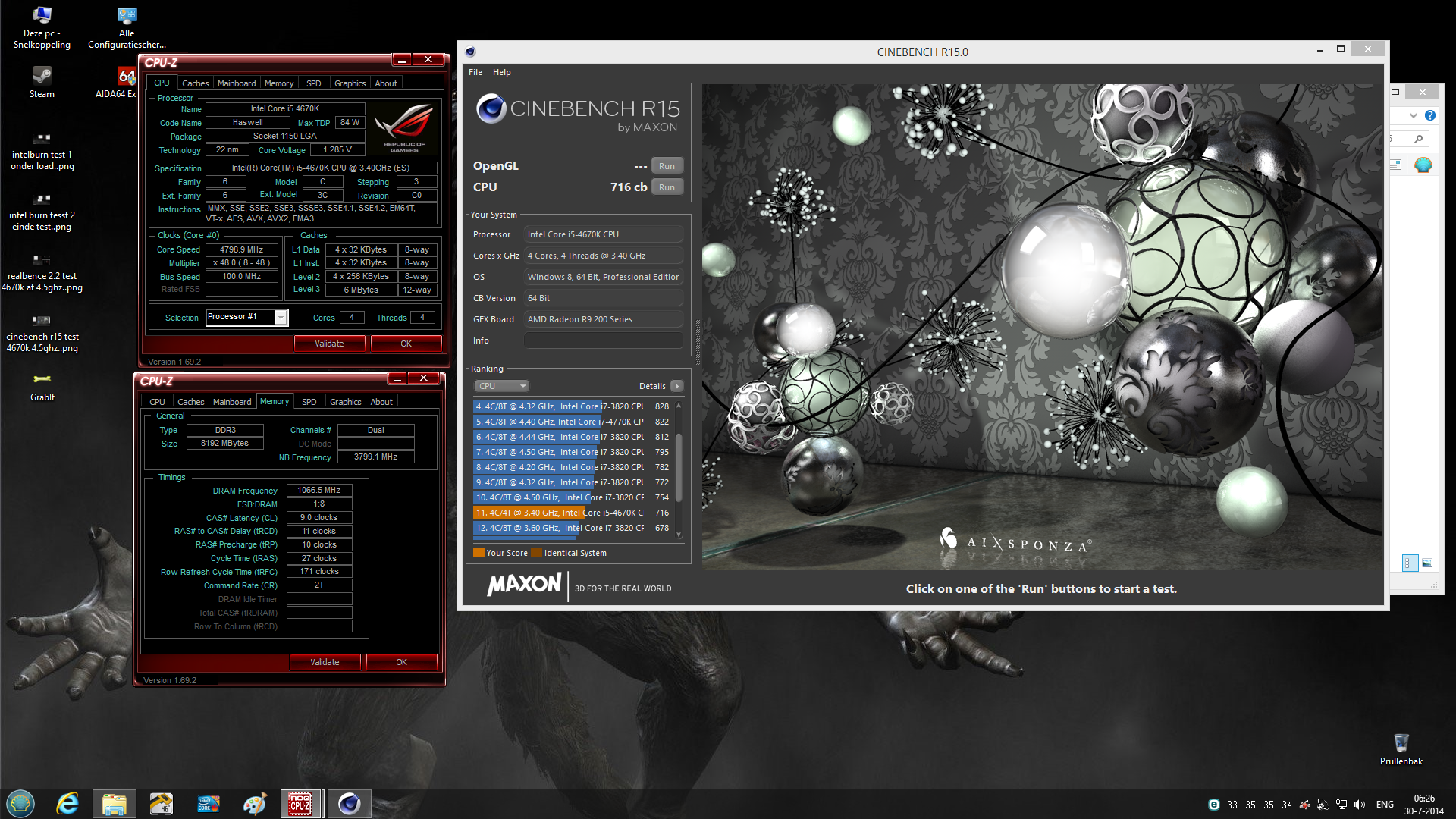Select ranking row 5 i7-4770K scoring 822

pyautogui.click(x=573, y=422)
